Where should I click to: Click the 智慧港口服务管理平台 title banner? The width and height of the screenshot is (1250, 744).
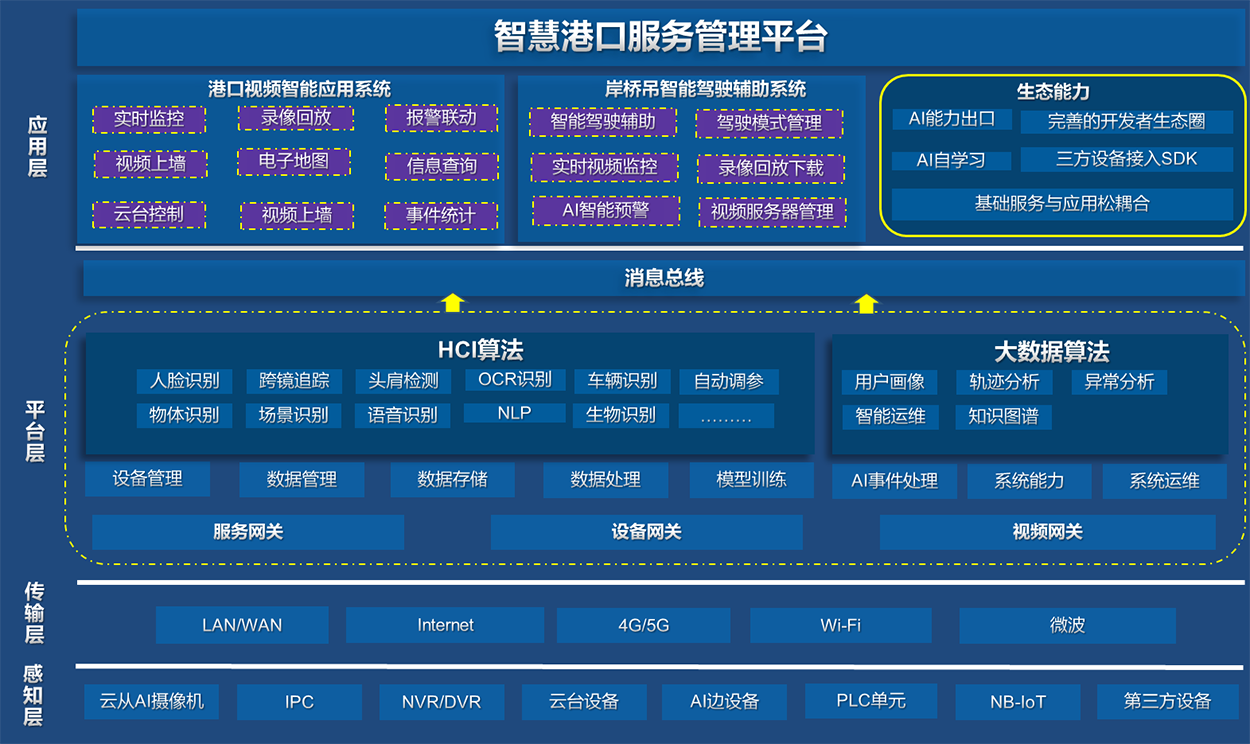pos(661,36)
